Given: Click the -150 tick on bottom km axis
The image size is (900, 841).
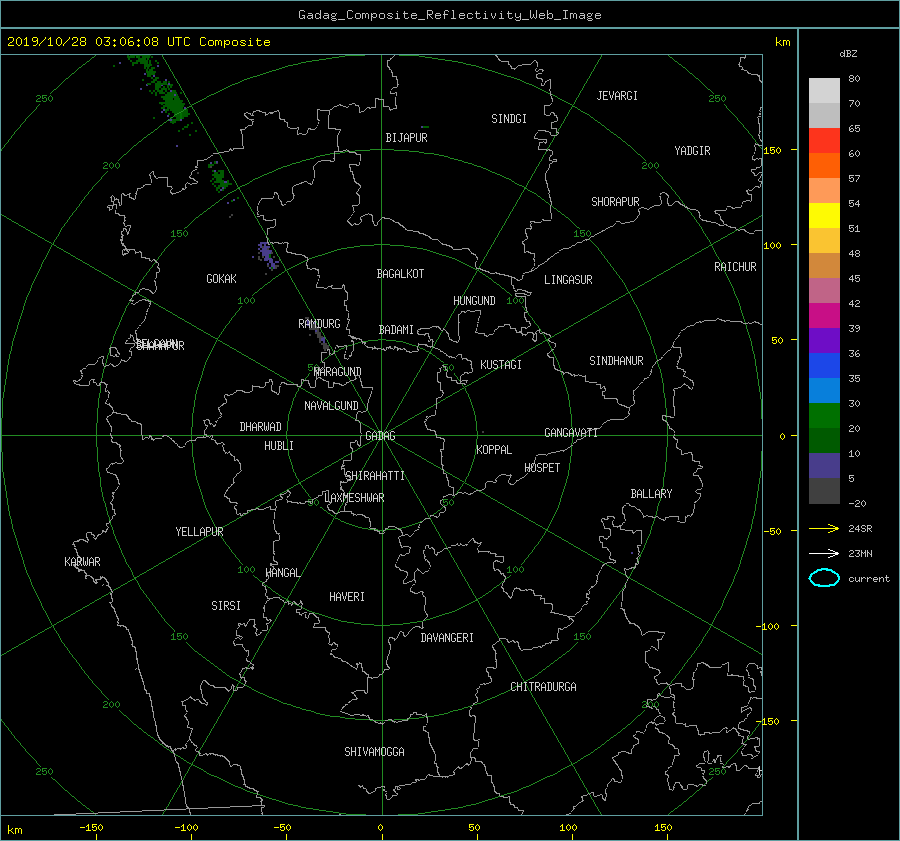Looking at the screenshot, I should 91,828.
